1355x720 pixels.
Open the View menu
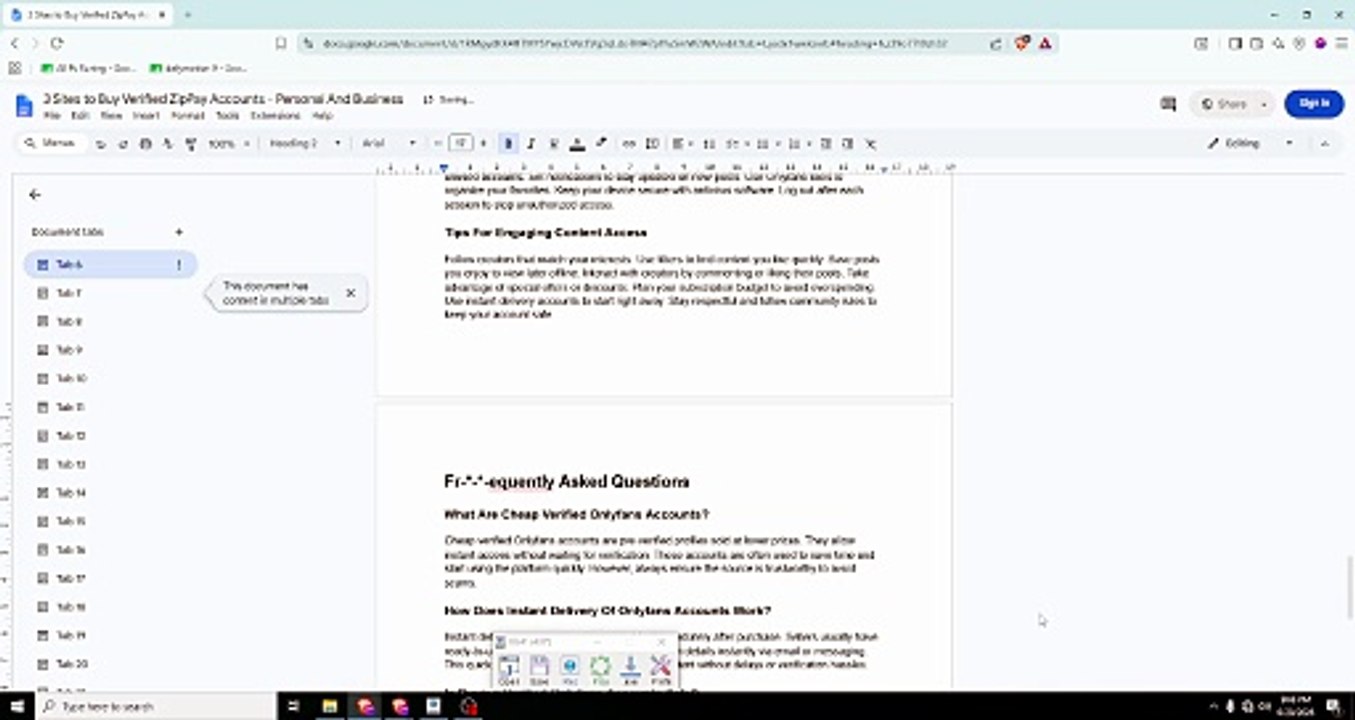click(x=111, y=116)
